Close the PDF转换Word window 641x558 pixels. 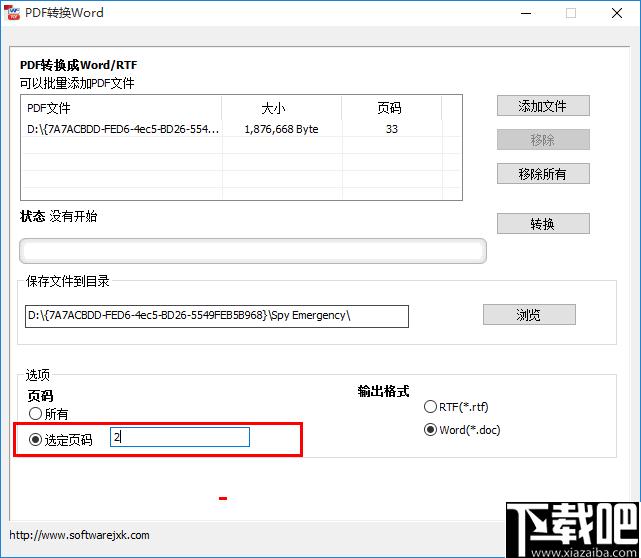[617, 13]
